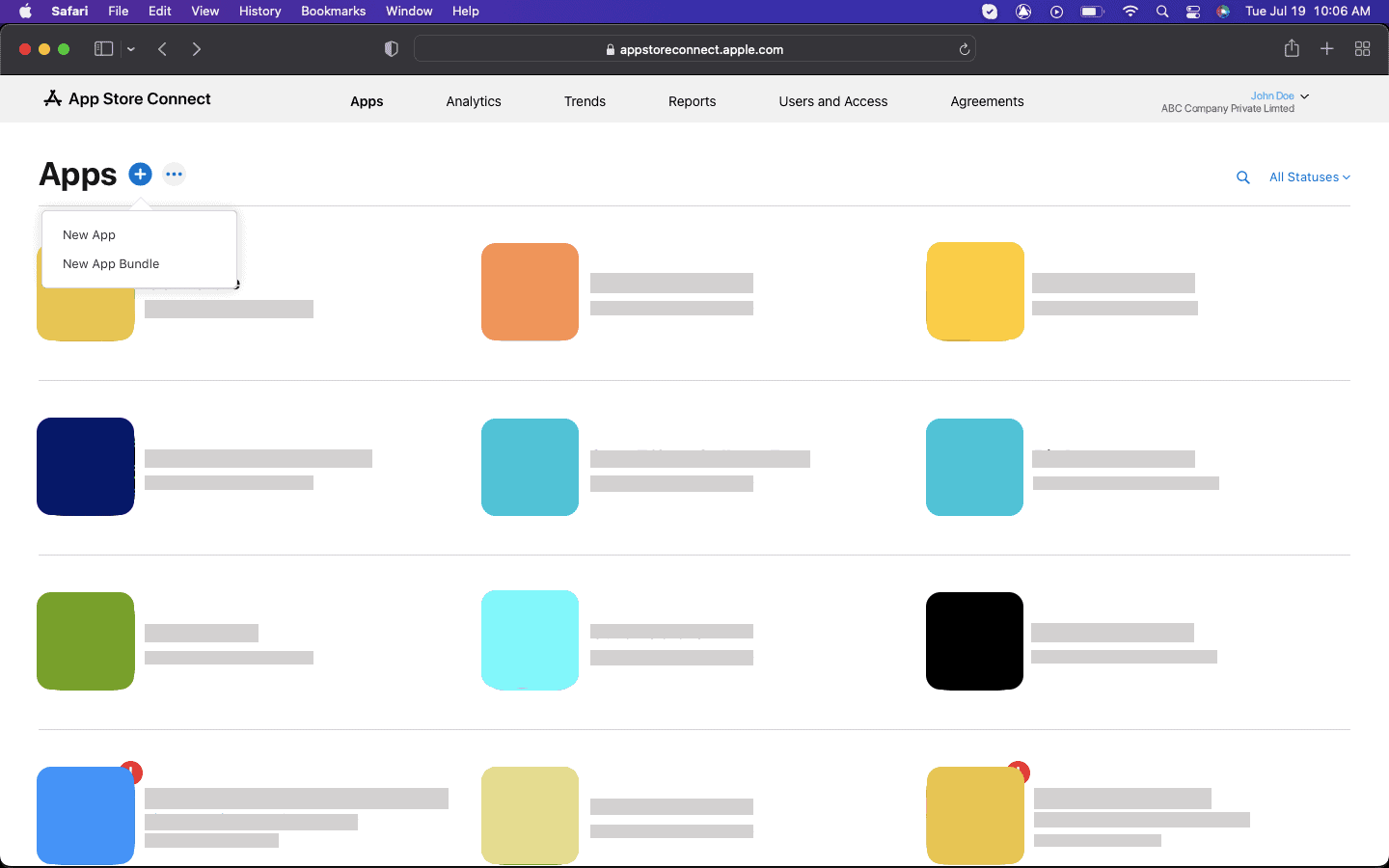Open the John Doe account dropdown
This screenshot has width=1389, height=868.
pyautogui.click(x=1280, y=96)
